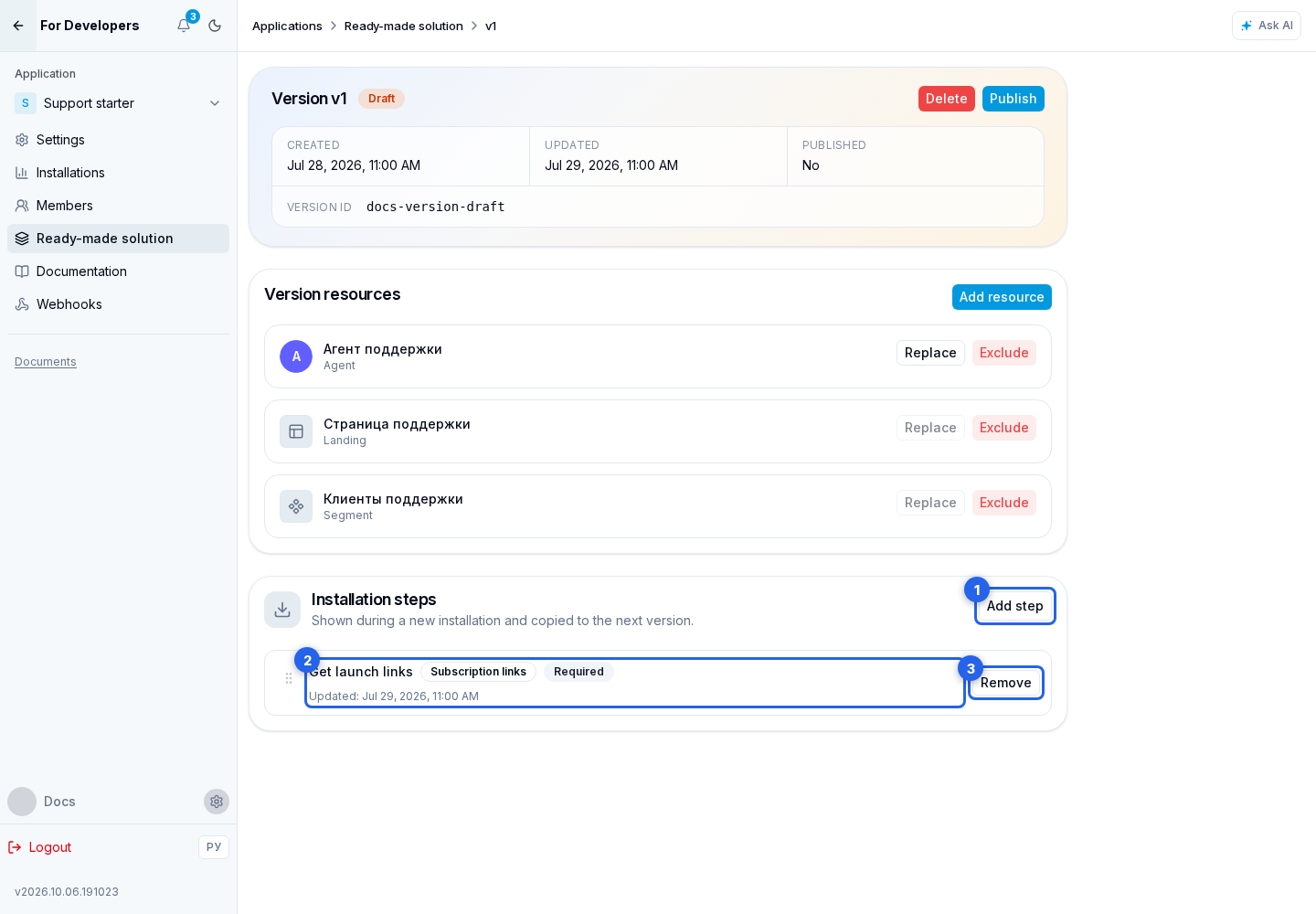Go to Applications breadcrumb
1316x914 pixels.
click(287, 26)
